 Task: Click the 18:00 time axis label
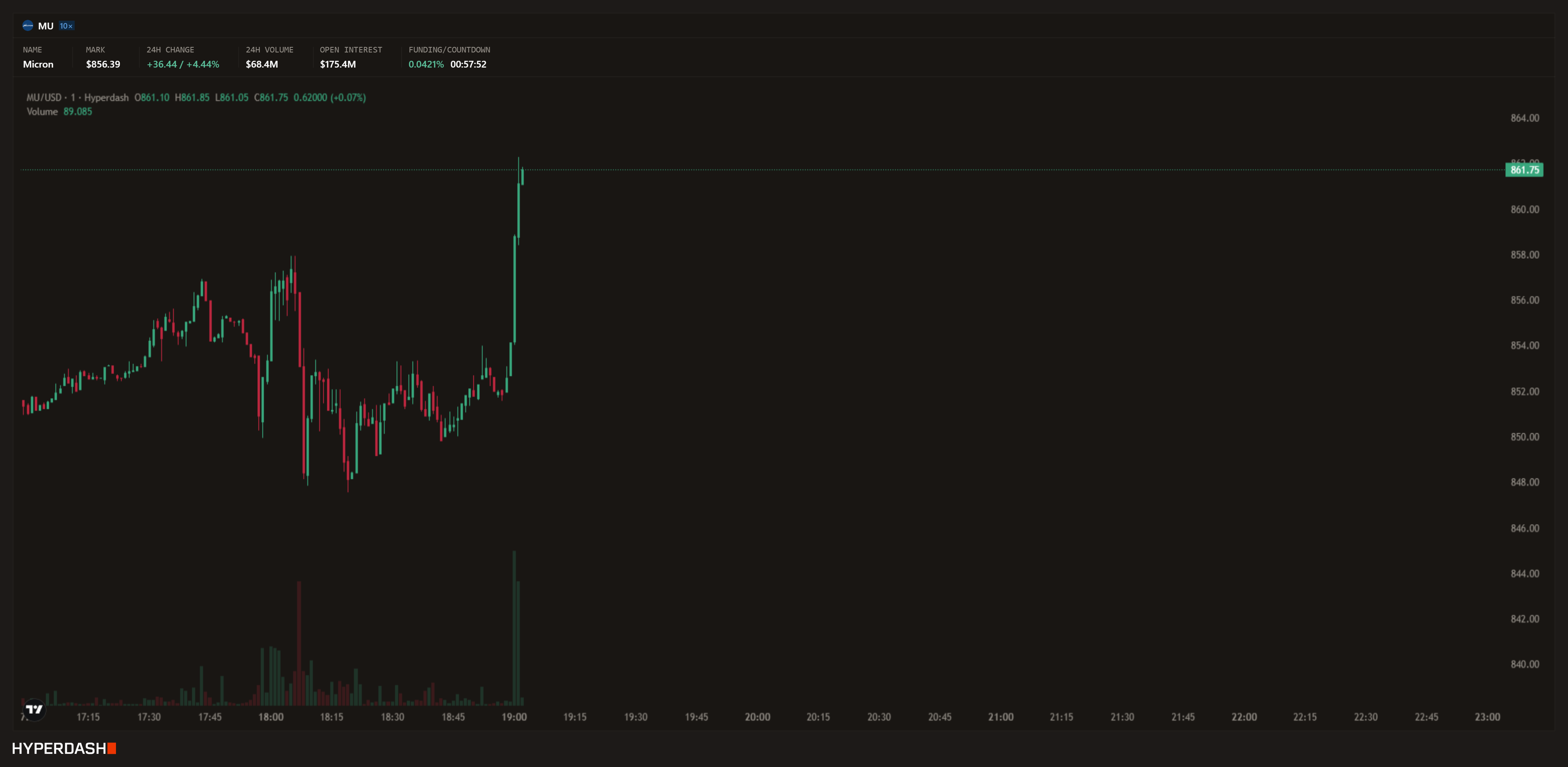(271, 717)
